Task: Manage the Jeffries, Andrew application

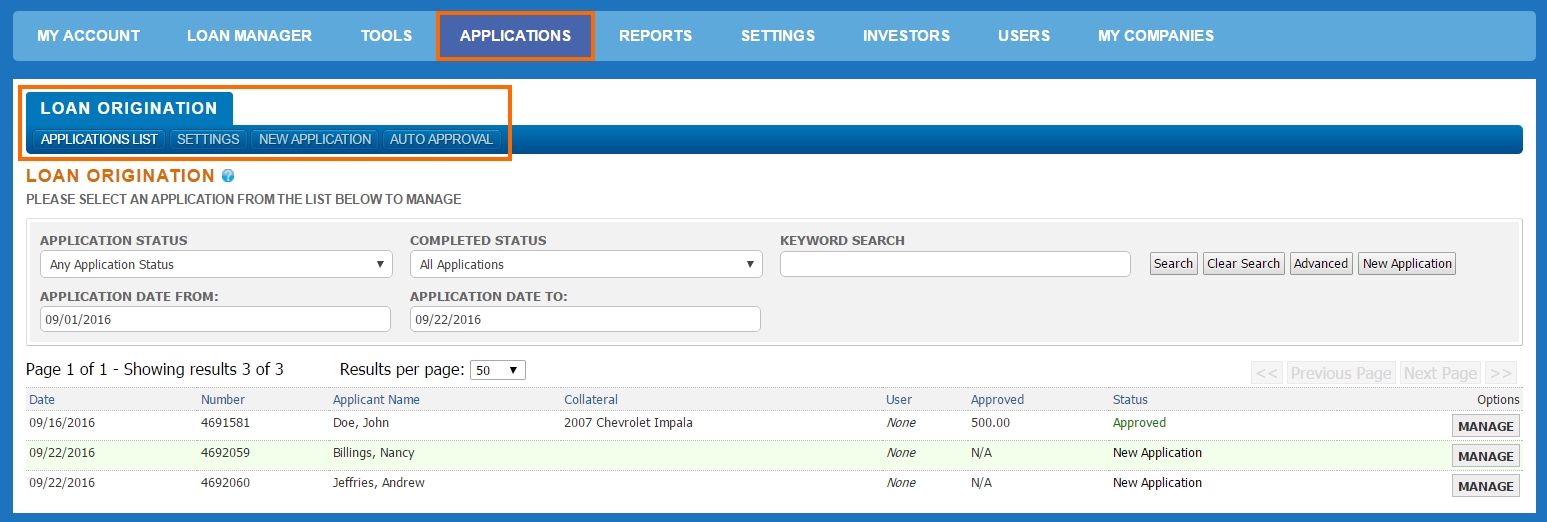Action: click(1485, 486)
